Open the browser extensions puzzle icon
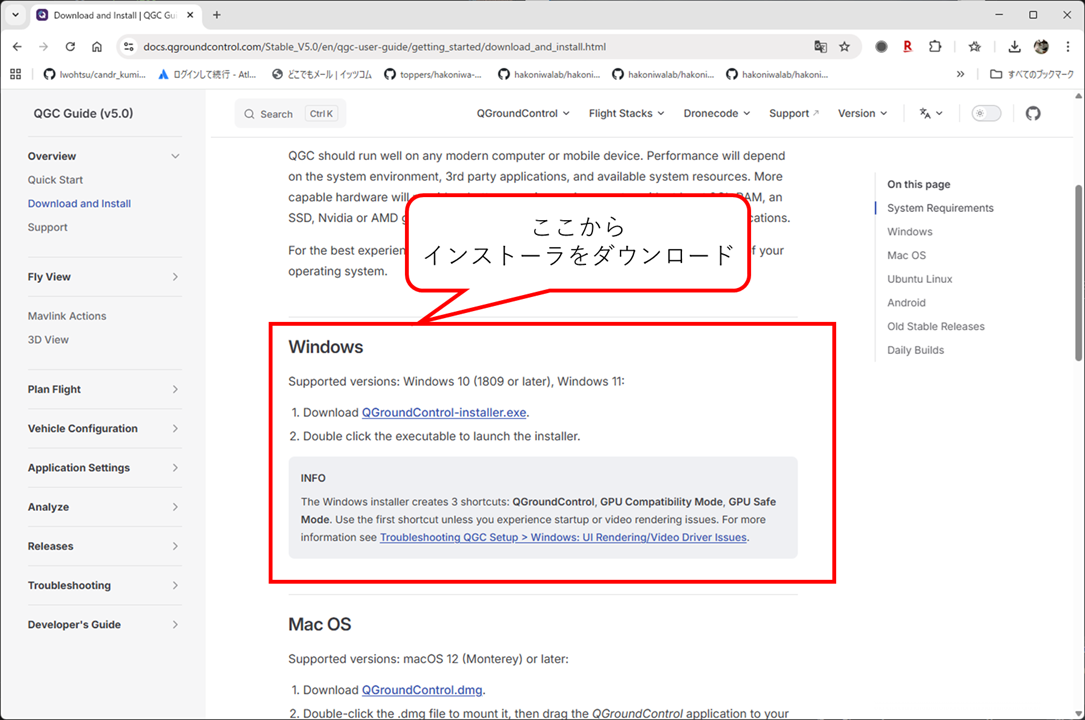The image size is (1085, 720). tap(935, 46)
